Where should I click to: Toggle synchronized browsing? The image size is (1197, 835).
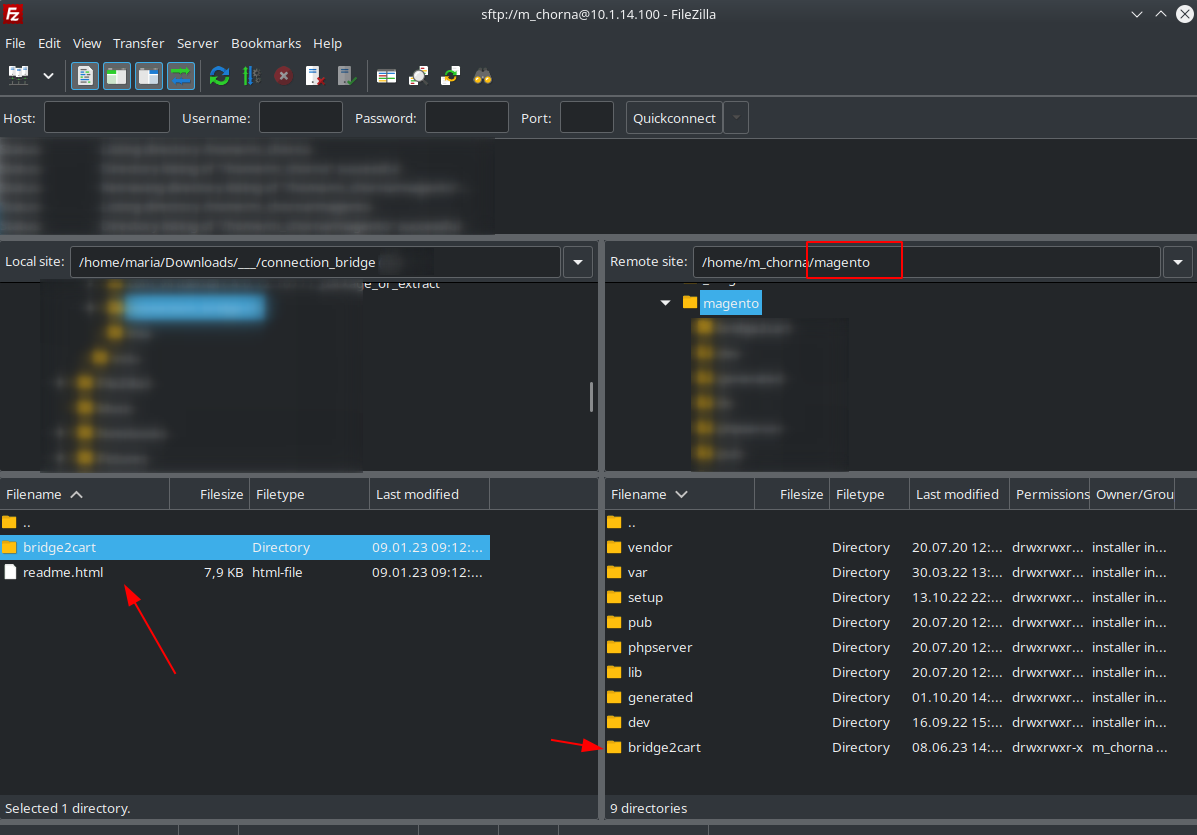pos(450,76)
